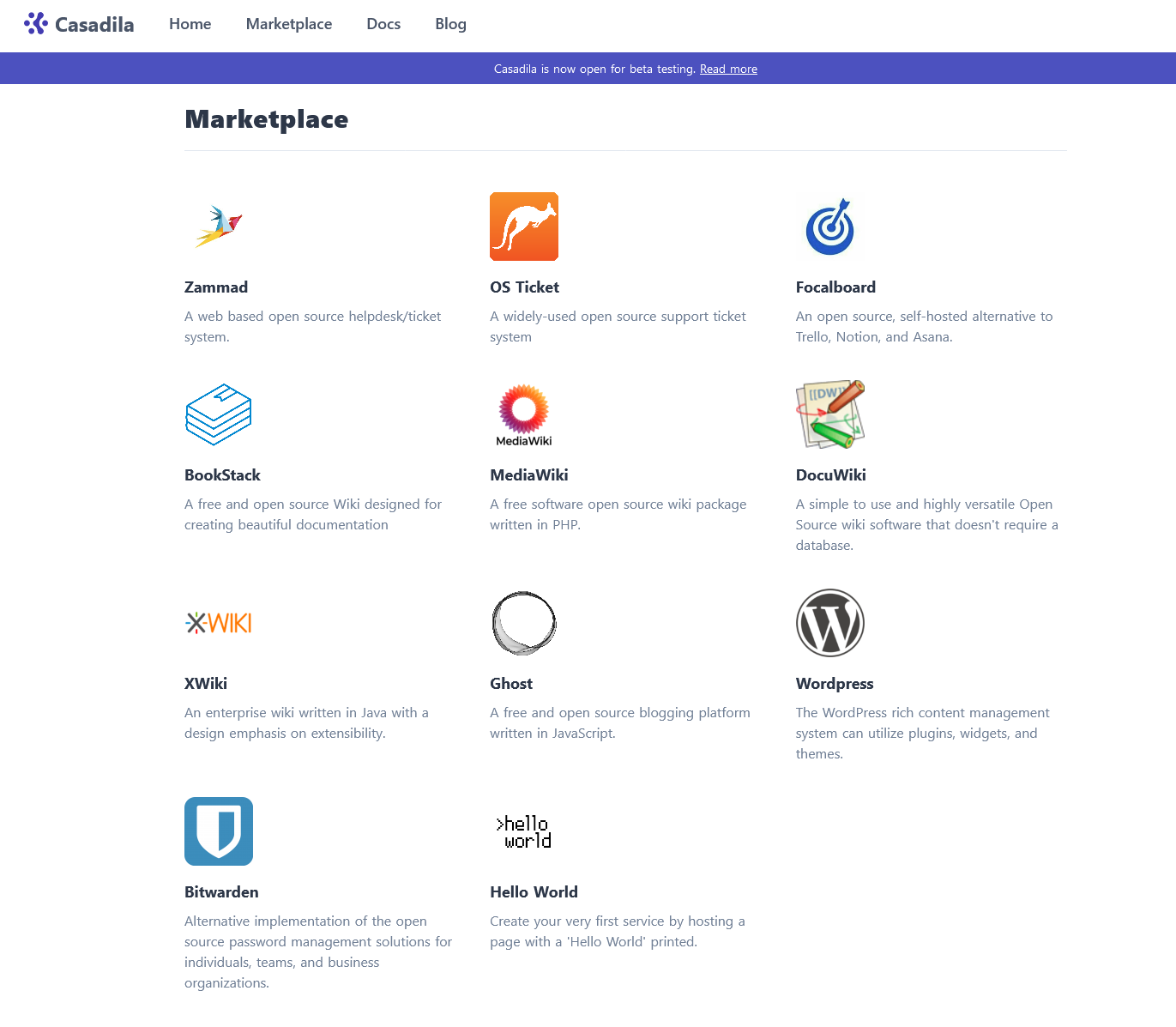Open the MediaWiki sunflower logo
Screen dimensions: 1176x1027
(x=524, y=414)
